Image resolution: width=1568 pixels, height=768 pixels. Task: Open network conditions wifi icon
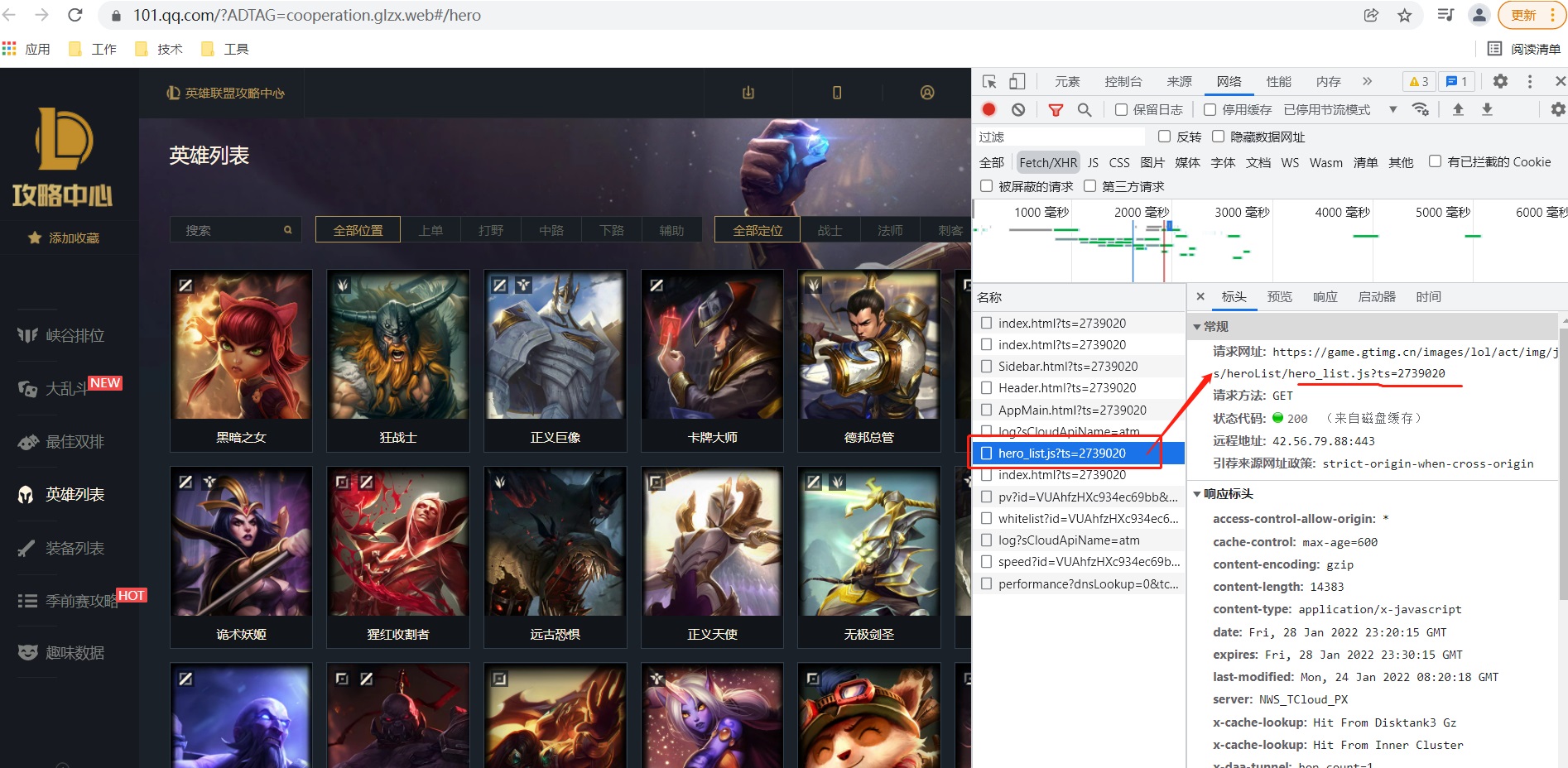(x=1421, y=109)
